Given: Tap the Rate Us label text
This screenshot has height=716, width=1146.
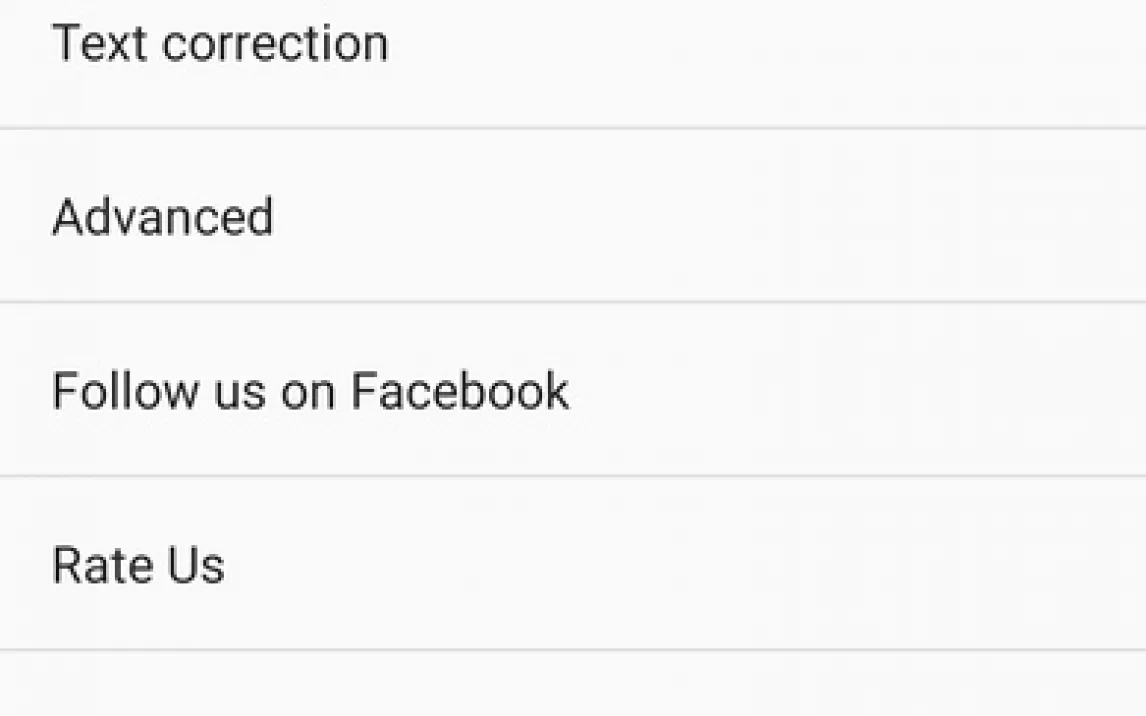Looking at the screenshot, I should (x=138, y=565).
